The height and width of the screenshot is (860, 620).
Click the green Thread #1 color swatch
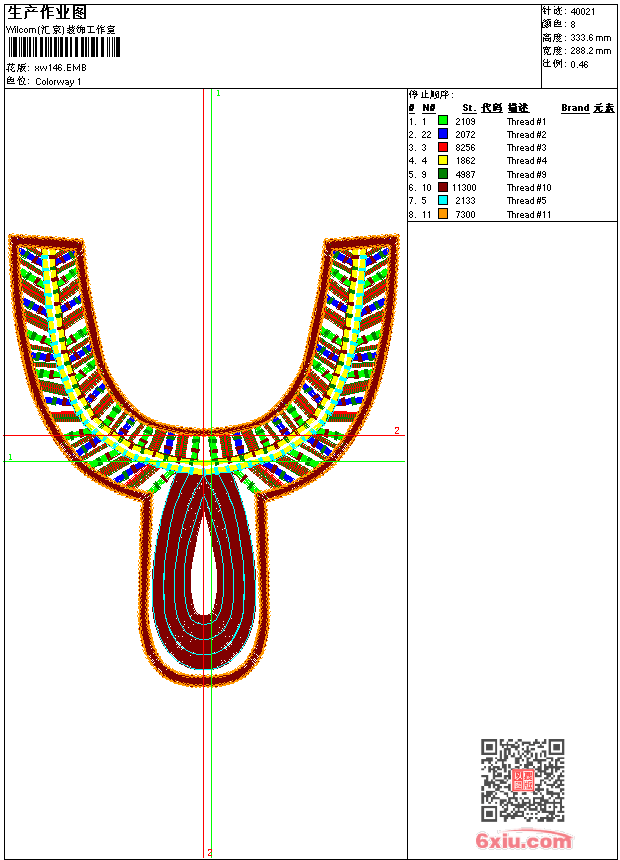443,121
